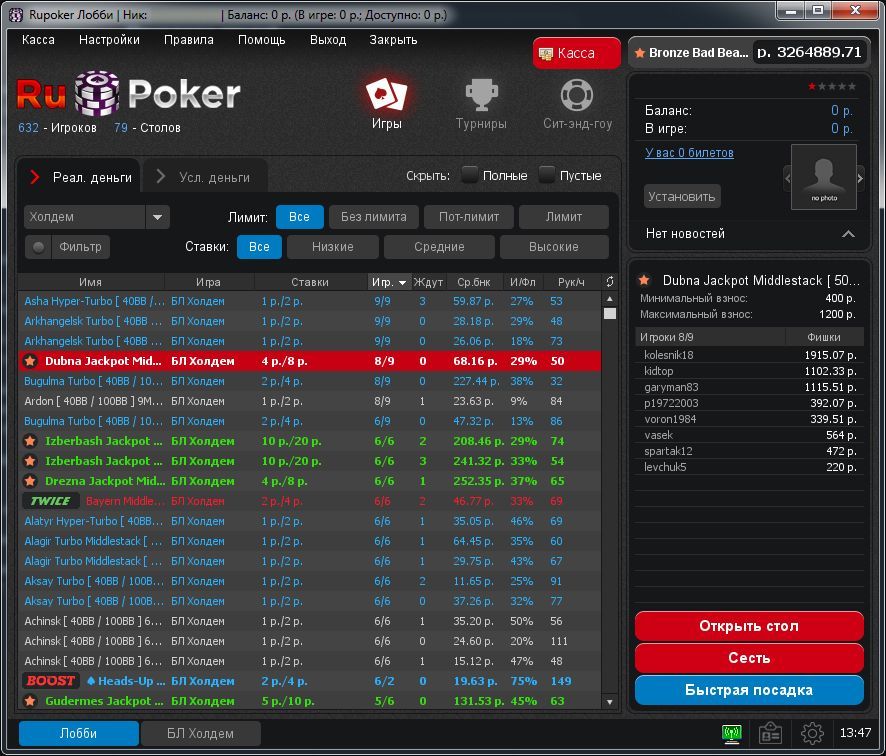Image resolution: width=886 pixels, height=756 pixels.
Task: Click the table list vertical scrollbar thumb
Action: tap(610, 313)
